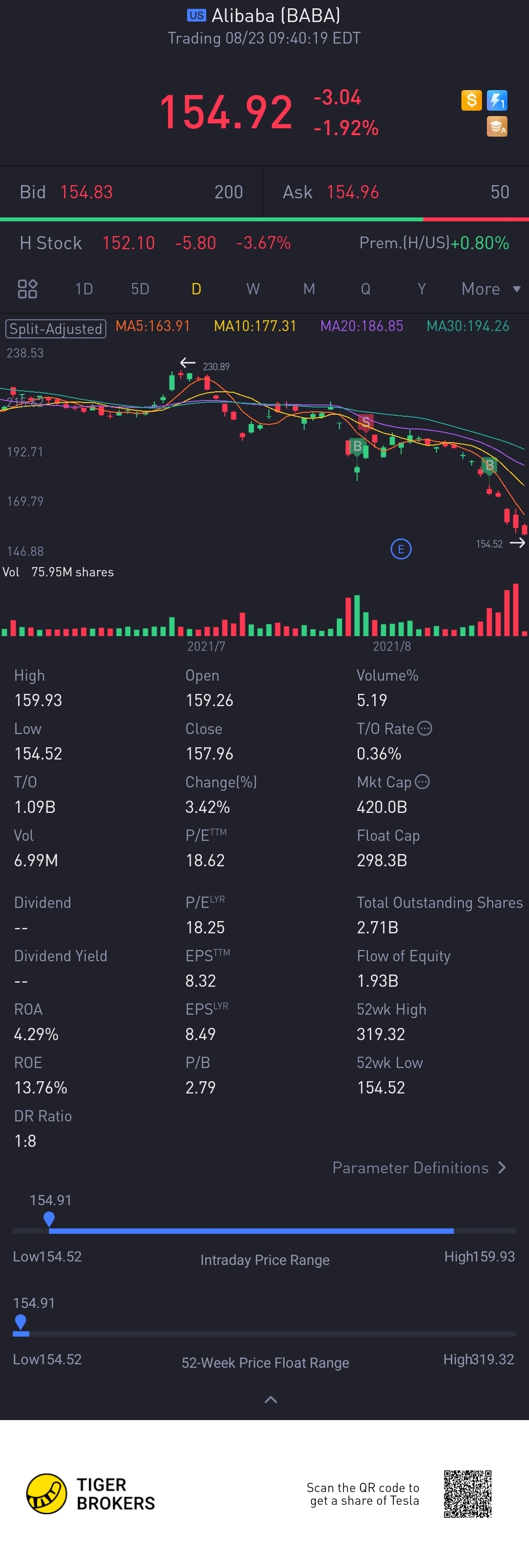Tap the Mkt Cap value 420.0B
The image size is (529, 1568).
click(x=382, y=807)
